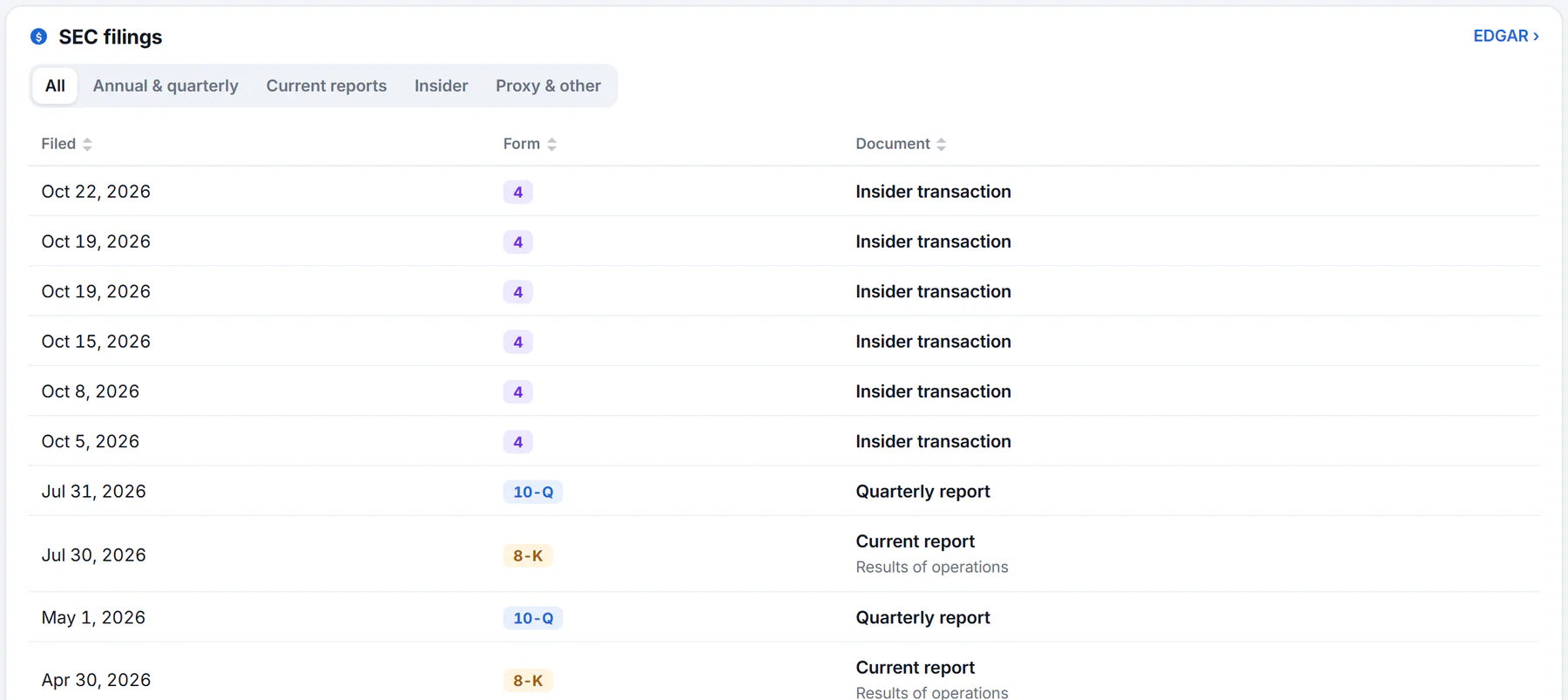The width and height of the screenshot is (1568, 700).
Task: Switch to Current reports tab
Action: [x=327, y=85]
